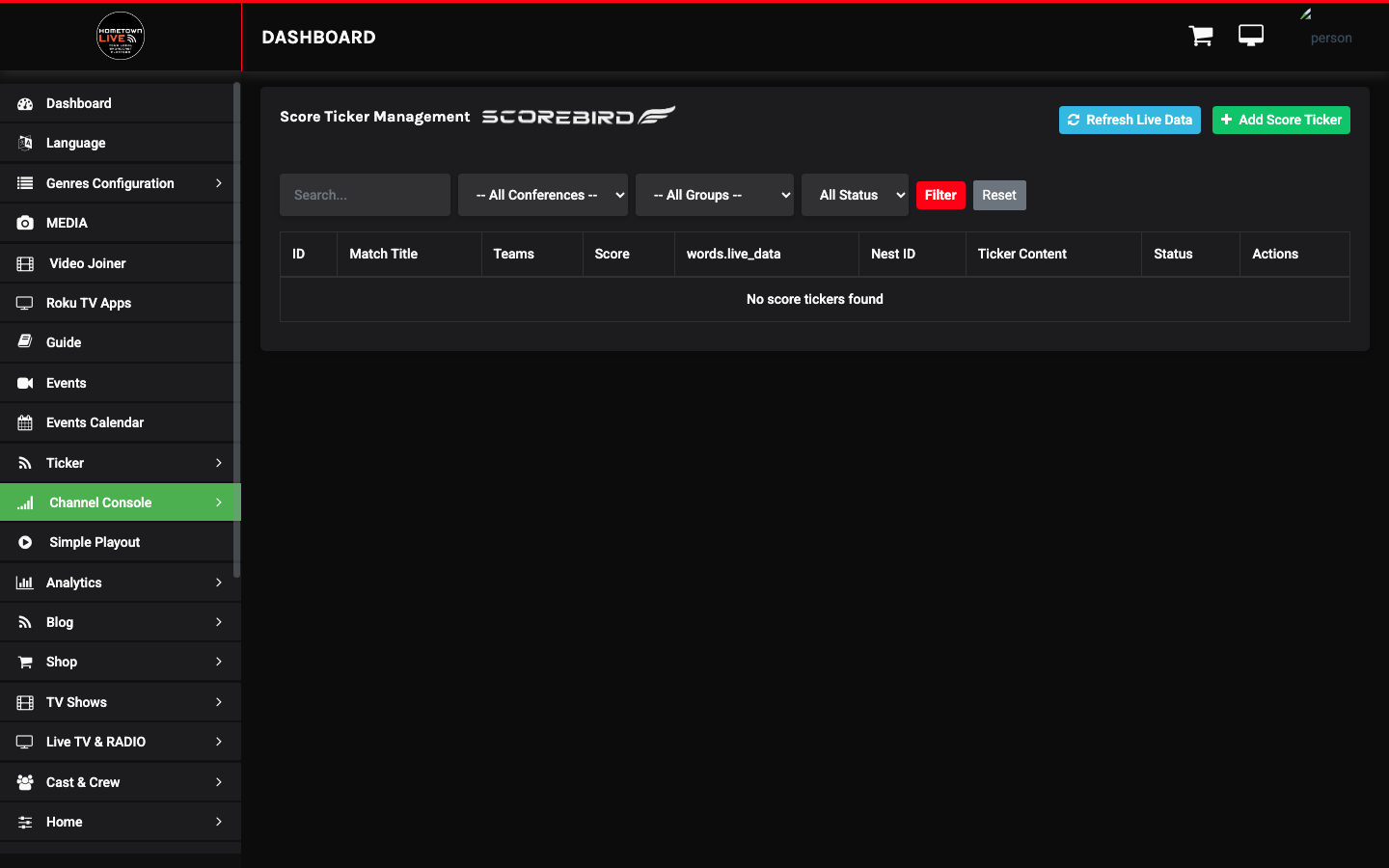1389x868 pixels.
Task: Click the Shop cart icon in sidebar
Action: [x=25, y=662]
